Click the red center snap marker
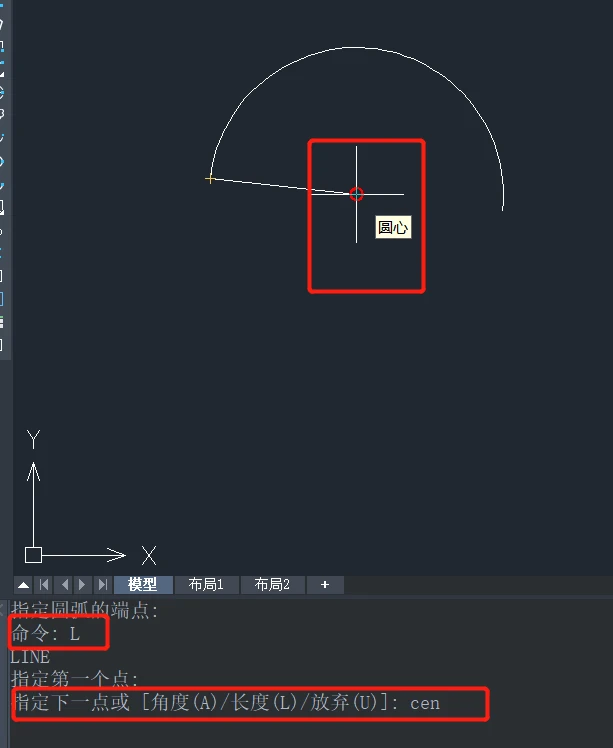 point(356,194)
